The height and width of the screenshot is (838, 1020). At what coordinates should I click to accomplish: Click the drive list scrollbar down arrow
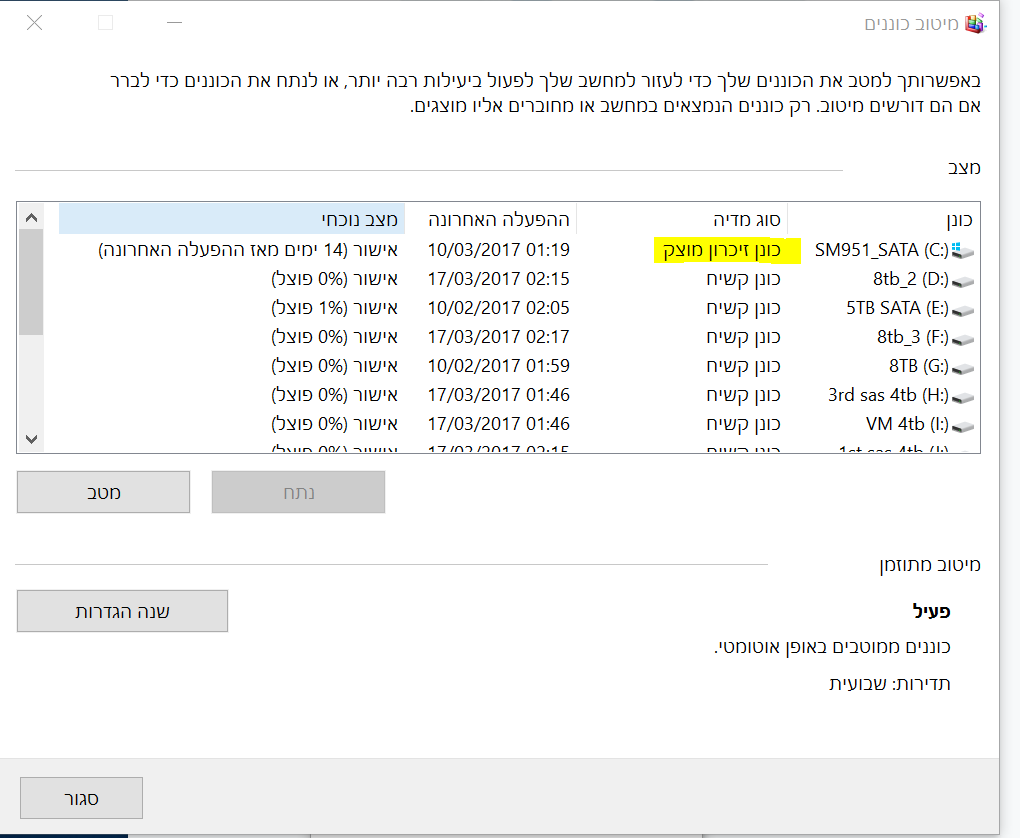click(31, 439)
